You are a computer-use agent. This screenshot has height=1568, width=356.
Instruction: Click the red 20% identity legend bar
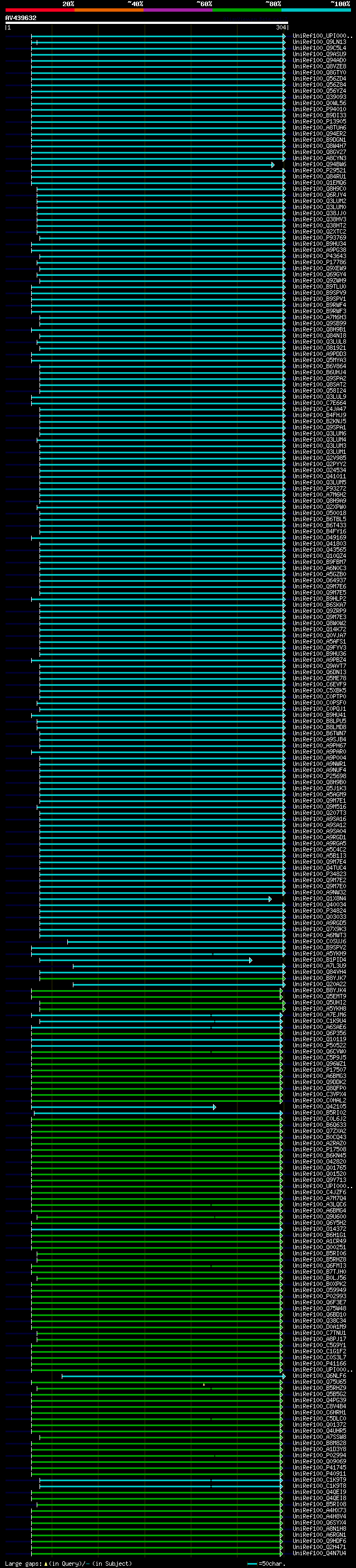coord(39,10)
